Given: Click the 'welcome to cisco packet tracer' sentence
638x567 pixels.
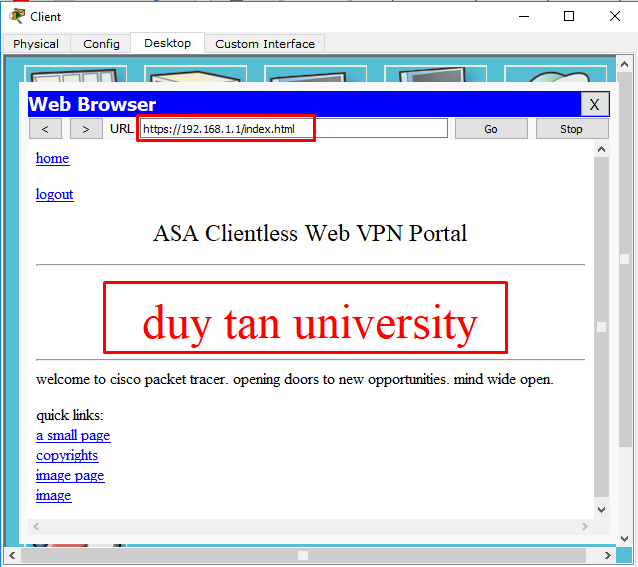Looking at the screenshot, I should tap(295, 379).
